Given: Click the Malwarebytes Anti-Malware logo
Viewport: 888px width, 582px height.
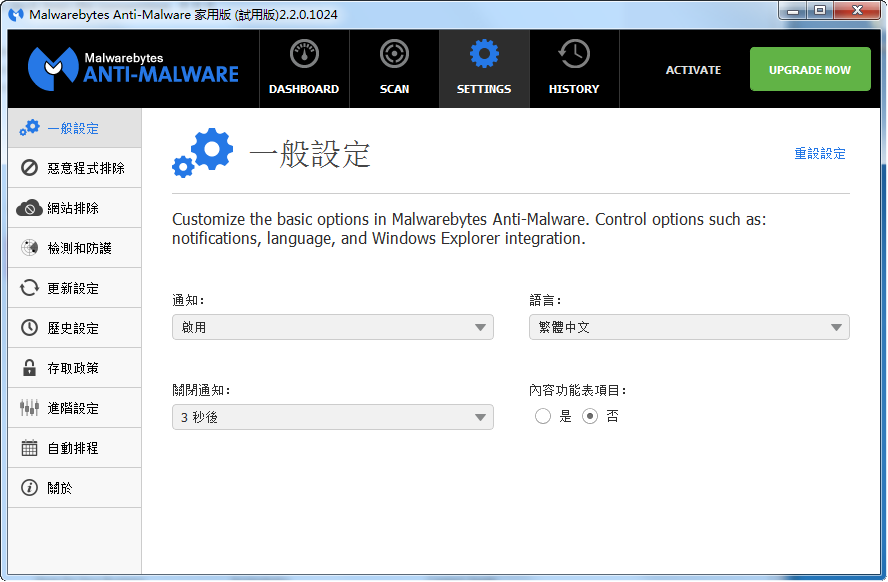Looking at the screenshot, I should pyautogui.click(x=133, y=68).
